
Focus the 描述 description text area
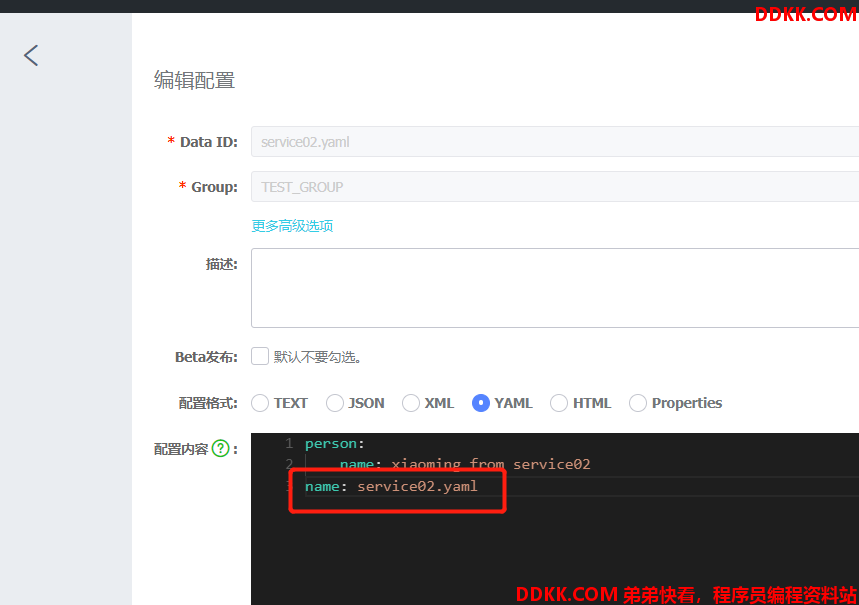[554, 288]
